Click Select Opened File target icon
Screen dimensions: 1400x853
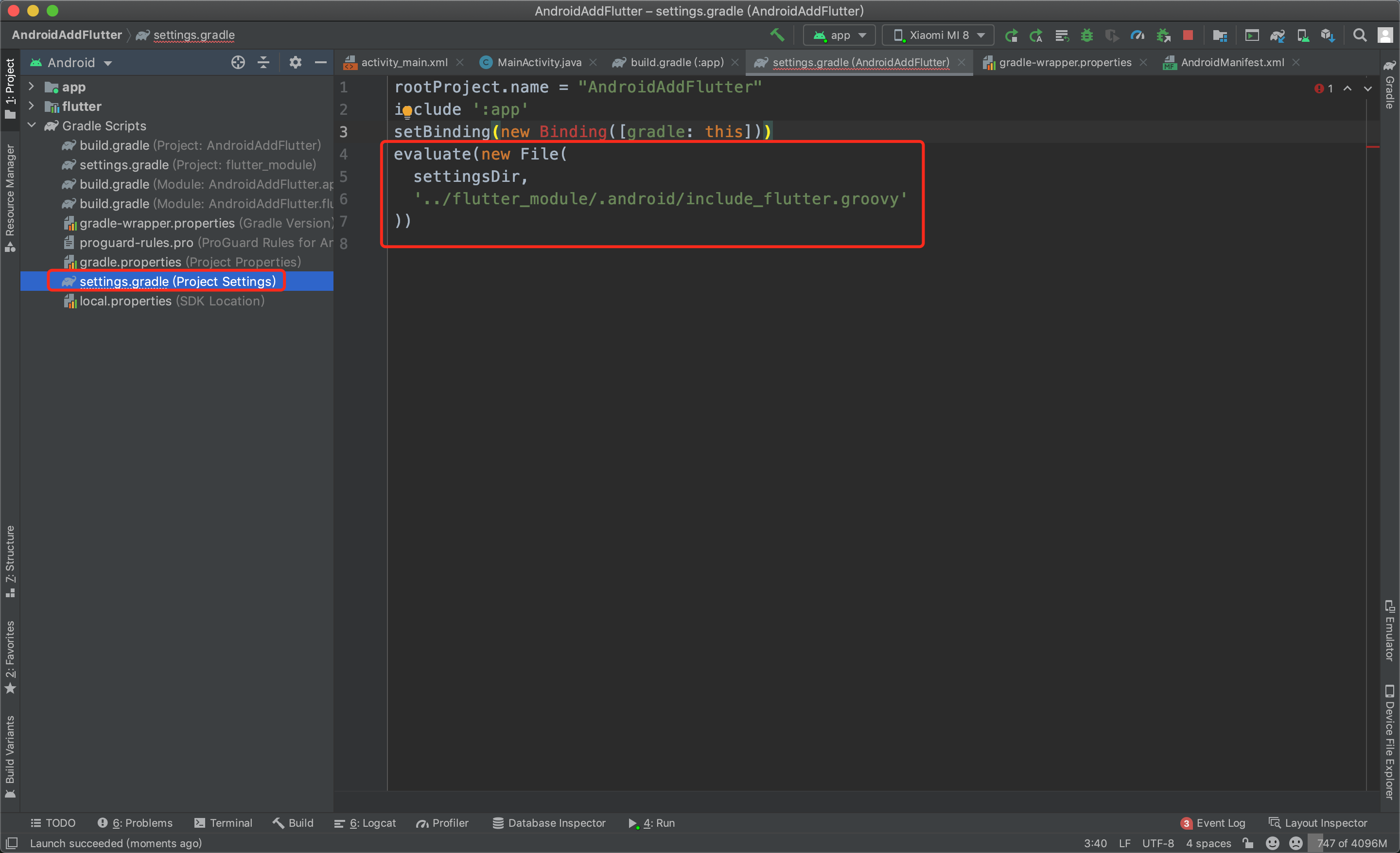238,63
